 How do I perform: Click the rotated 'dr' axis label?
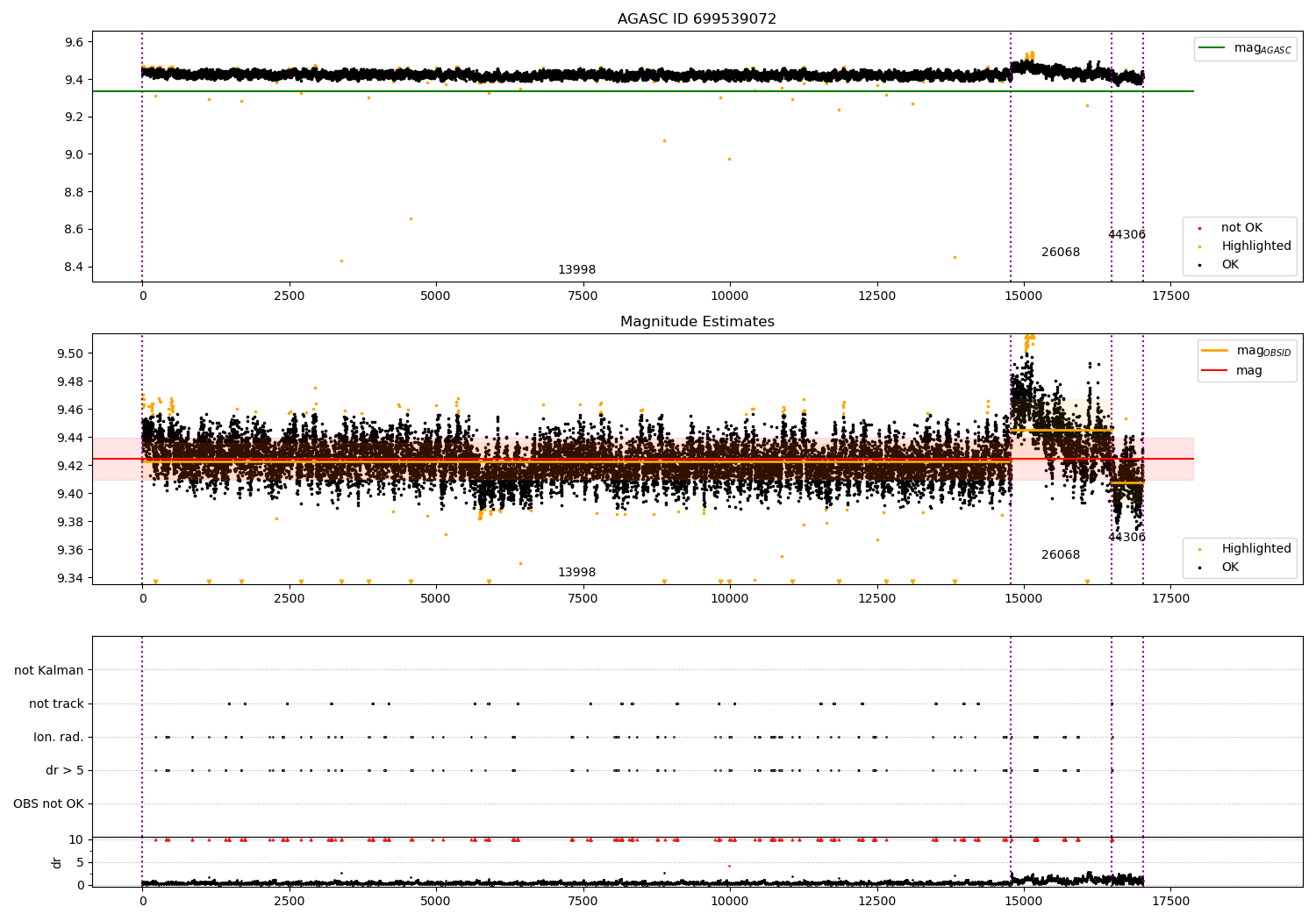tap(57, 862)
